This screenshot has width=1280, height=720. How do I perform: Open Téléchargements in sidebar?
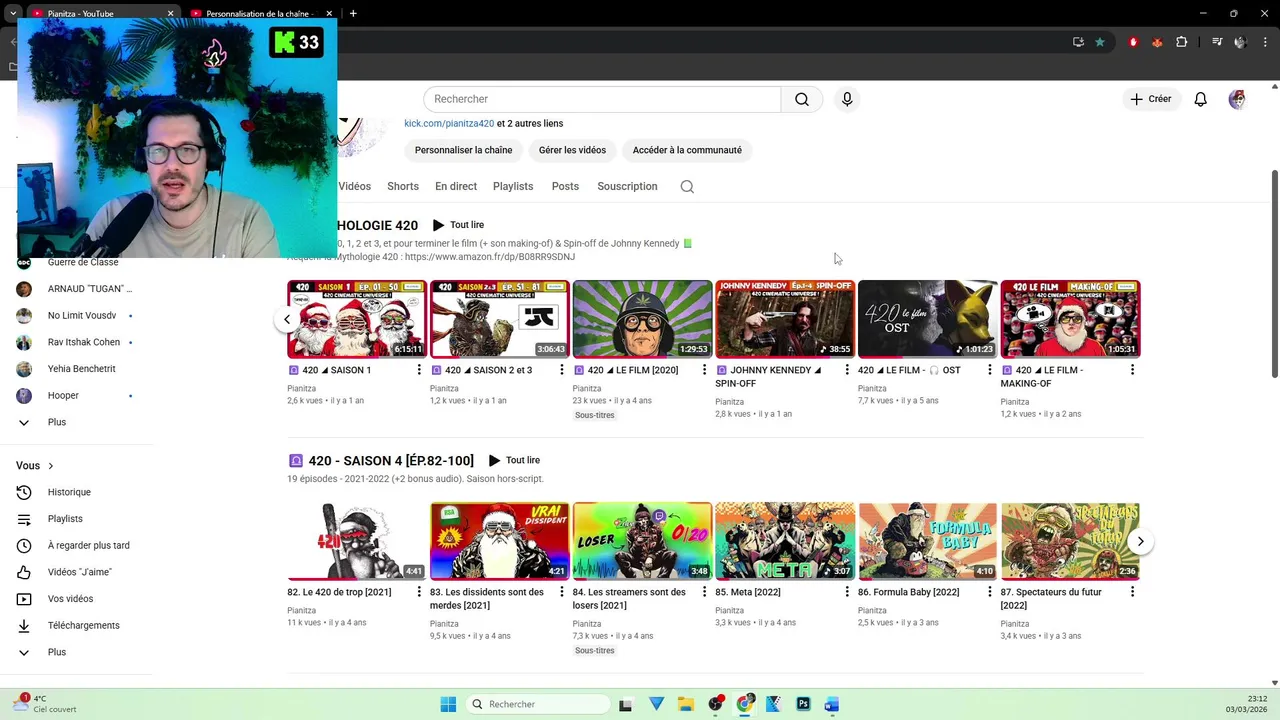point(83,625)
